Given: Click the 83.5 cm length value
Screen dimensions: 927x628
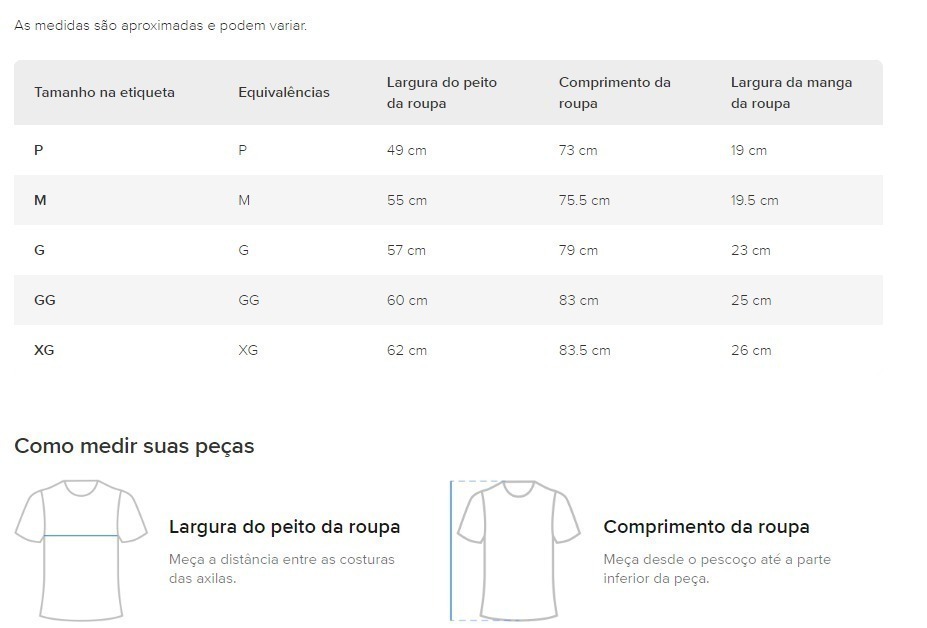Looking at the screenshot, I should point(585,350).
